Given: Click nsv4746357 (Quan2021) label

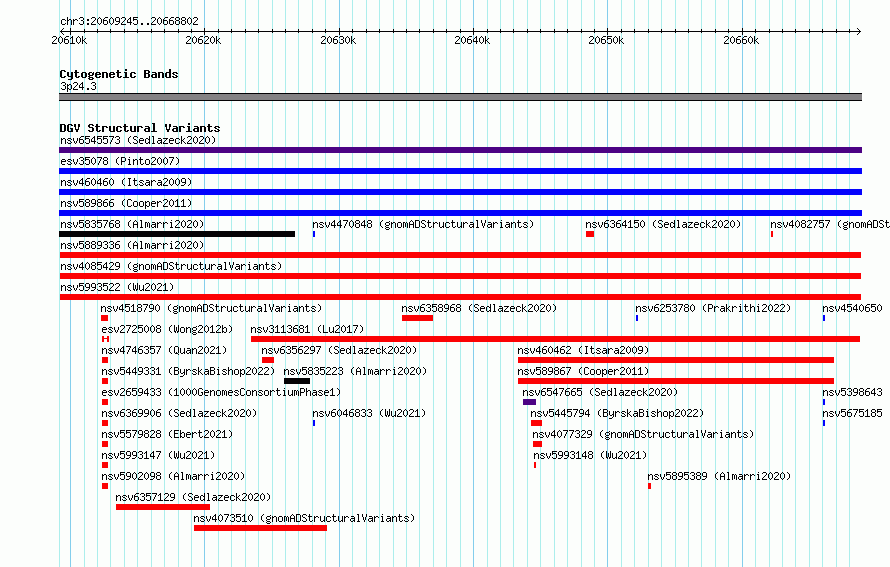Looking at the screenshot, I should (164, 350).
